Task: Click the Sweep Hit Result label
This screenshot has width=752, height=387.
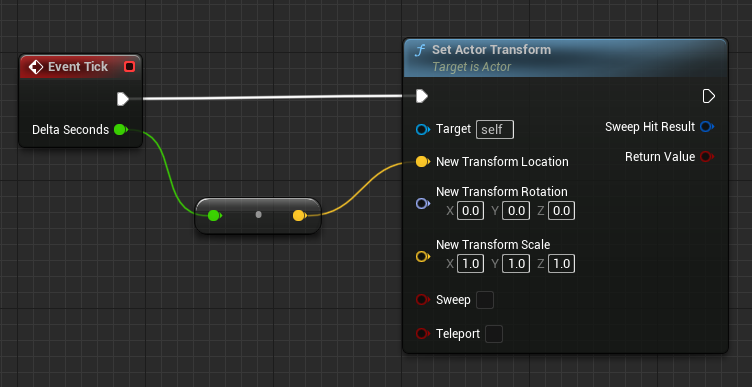Action: (x=650, y=127)
